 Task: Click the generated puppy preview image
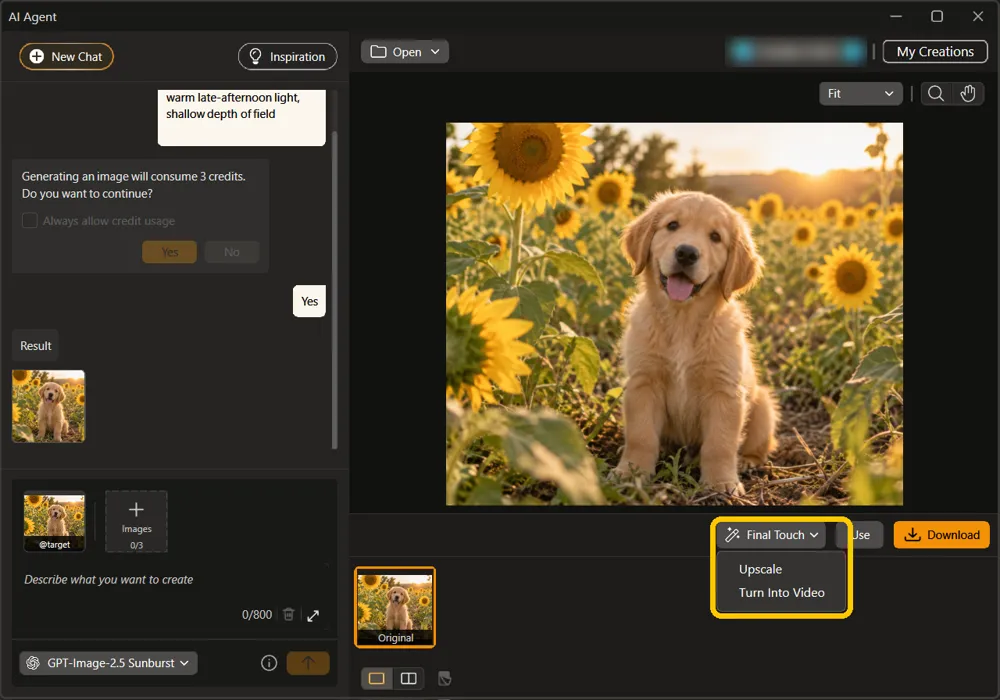(x=674, y=314)
